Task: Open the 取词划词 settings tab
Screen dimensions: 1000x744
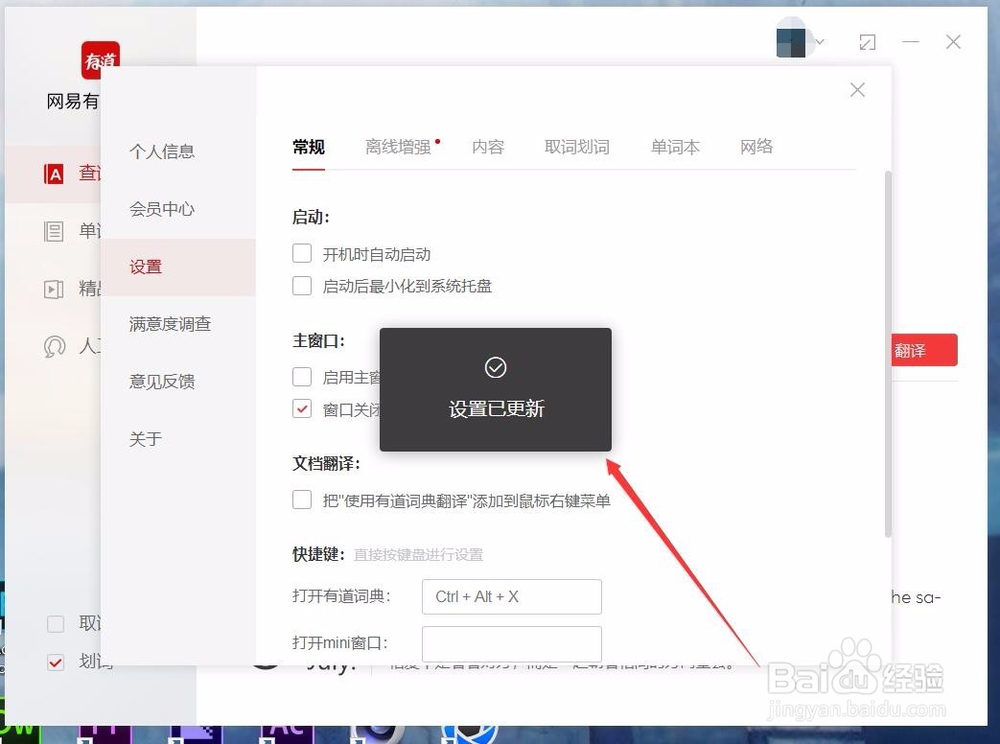Action: point(577,146)
